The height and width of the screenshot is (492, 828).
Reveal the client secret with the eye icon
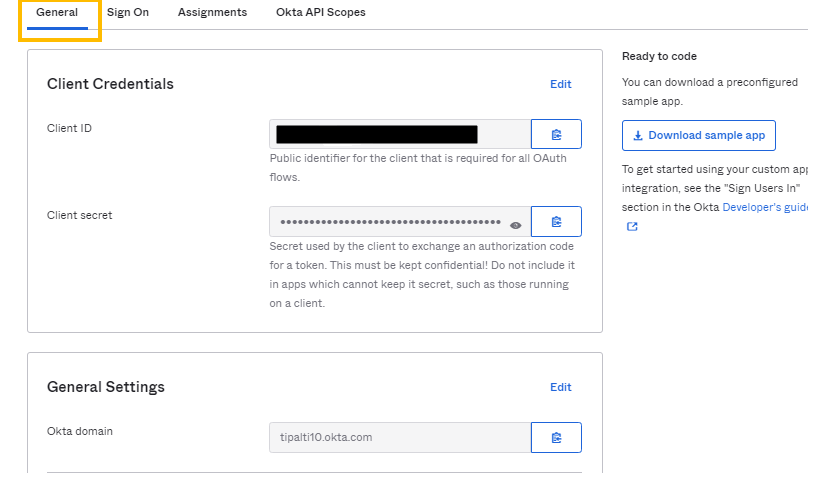click(x=516, y=225)
